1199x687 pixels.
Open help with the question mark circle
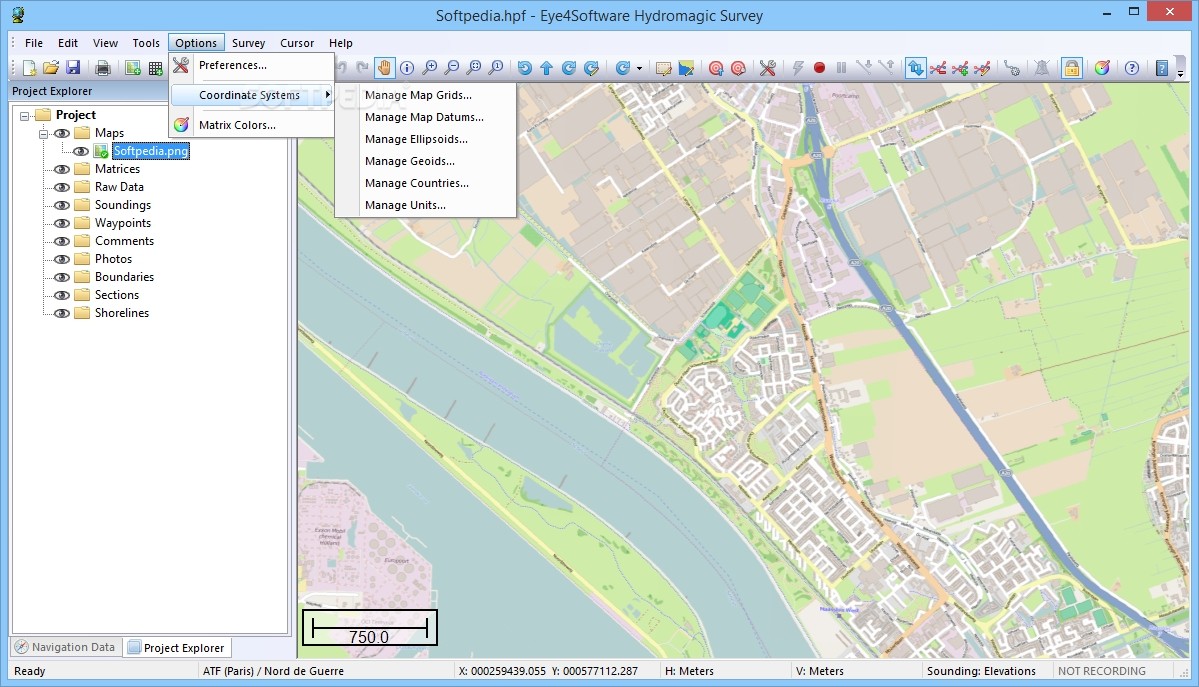(x=1132, y=68)
